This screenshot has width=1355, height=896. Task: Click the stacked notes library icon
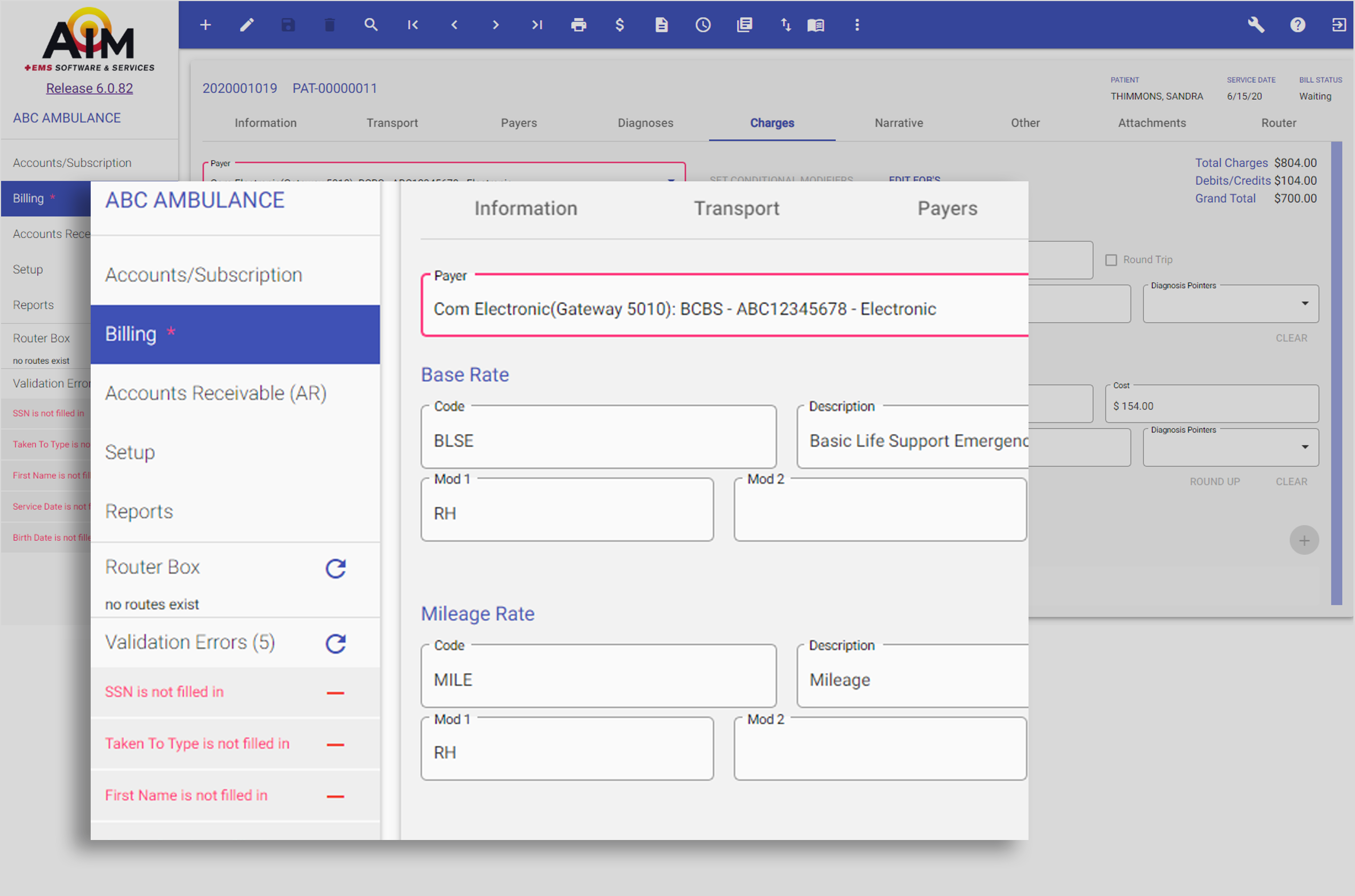tap(745, 25)
